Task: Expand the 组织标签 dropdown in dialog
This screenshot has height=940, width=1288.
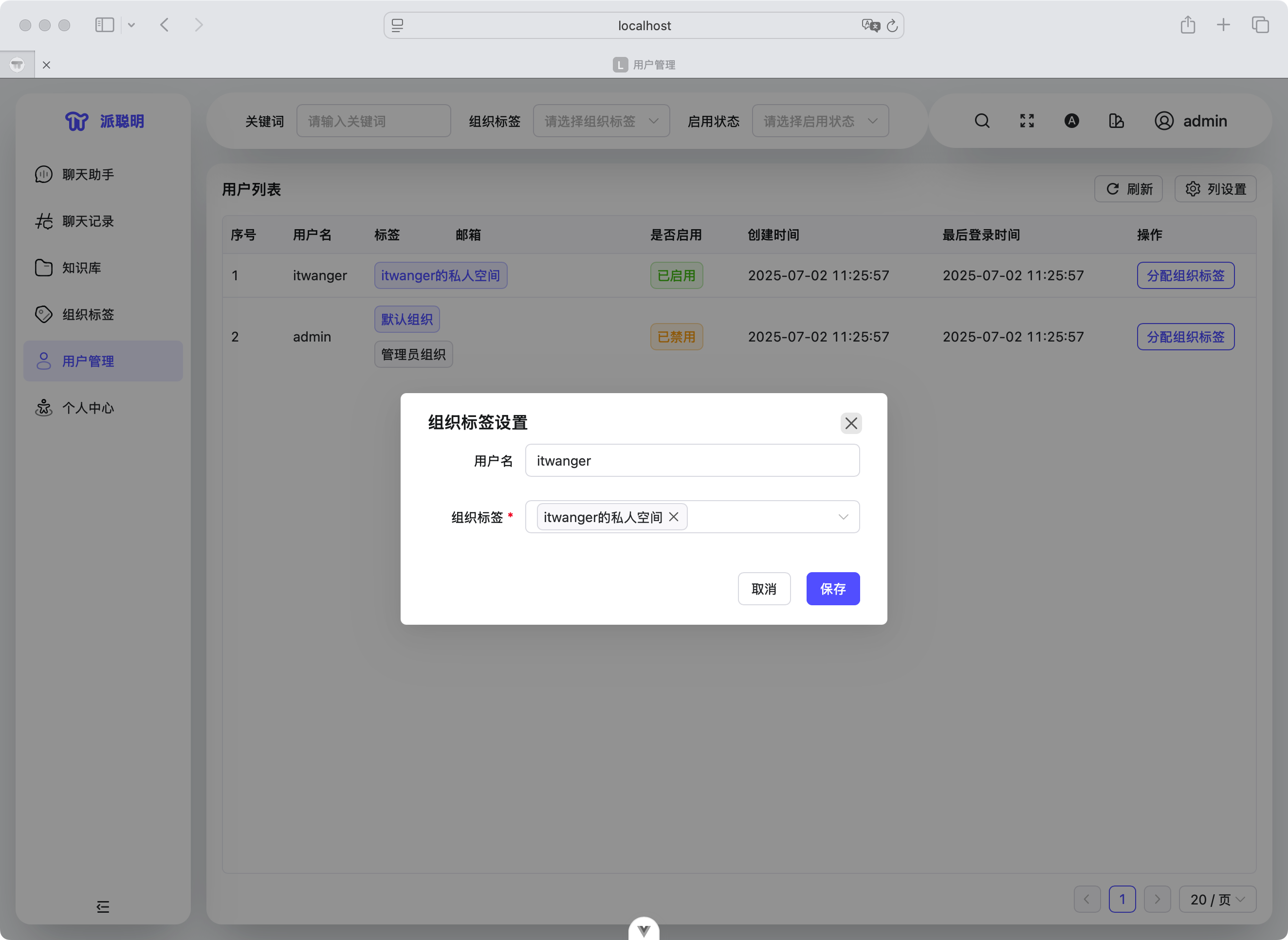Action: coord(843,517)
